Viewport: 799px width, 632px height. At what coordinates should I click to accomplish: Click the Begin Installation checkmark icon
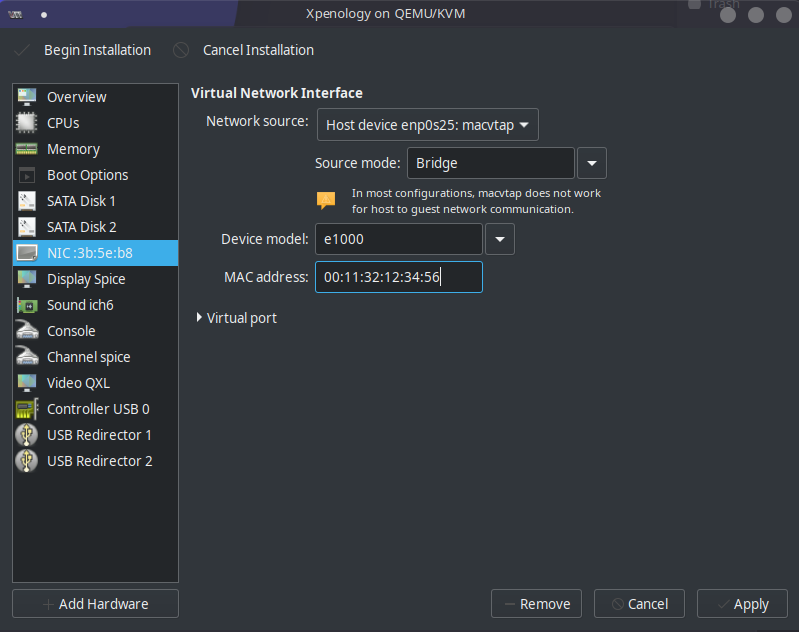tap(21, 50)
